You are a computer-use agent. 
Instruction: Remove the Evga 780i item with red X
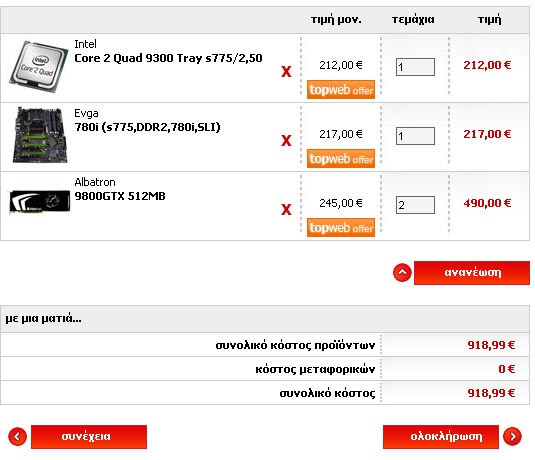click(x=286, y=141)
